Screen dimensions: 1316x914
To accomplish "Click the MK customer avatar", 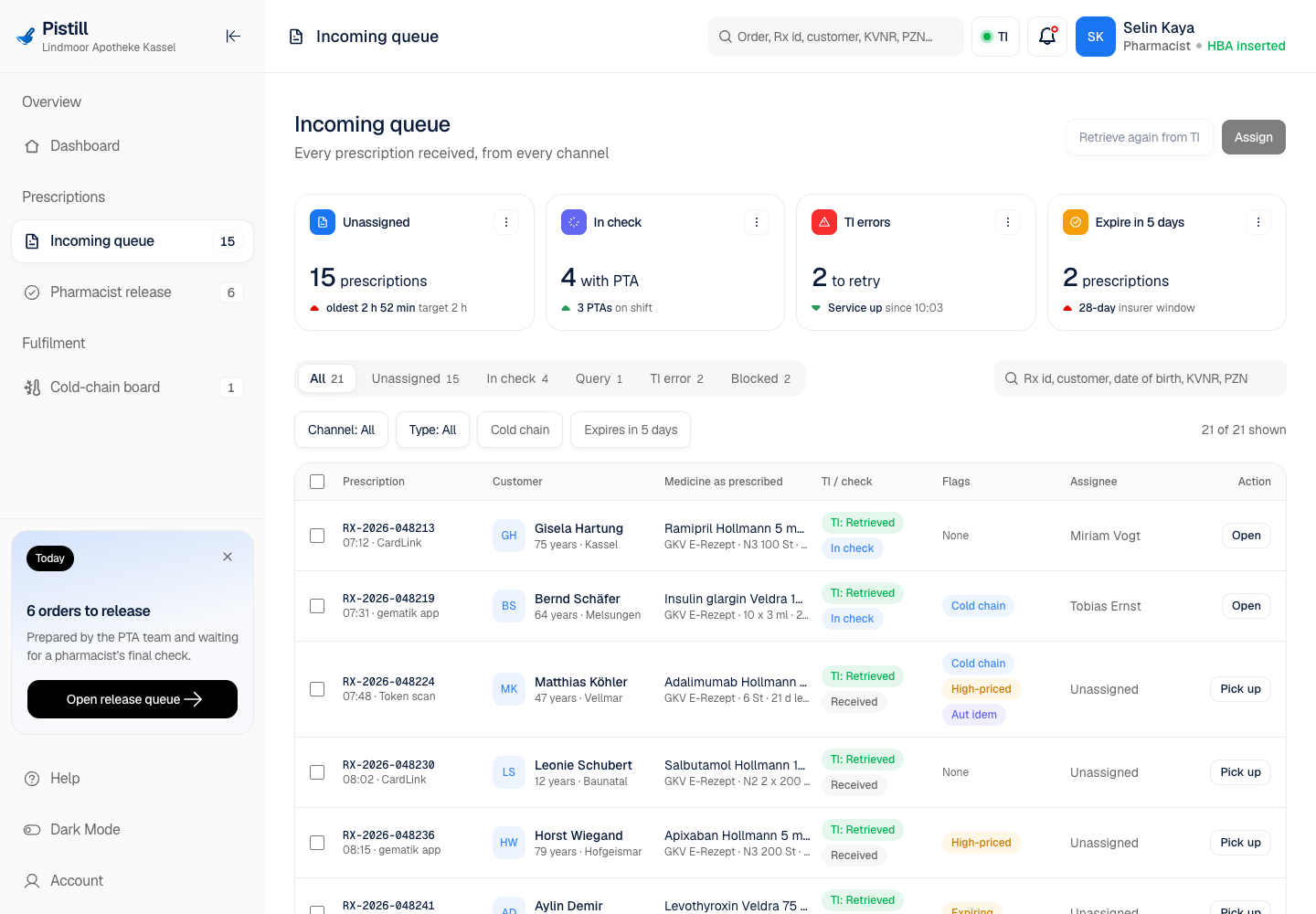I will point(509,689).
